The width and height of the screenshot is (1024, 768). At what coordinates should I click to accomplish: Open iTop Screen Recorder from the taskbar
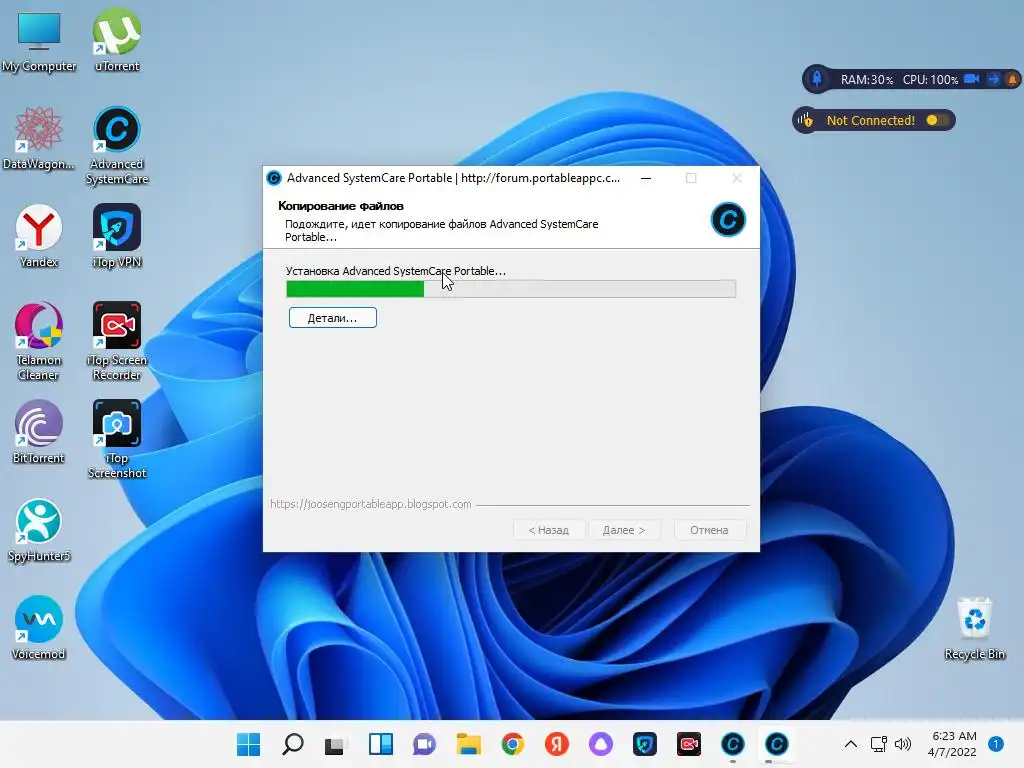click(x=689, y=744)
